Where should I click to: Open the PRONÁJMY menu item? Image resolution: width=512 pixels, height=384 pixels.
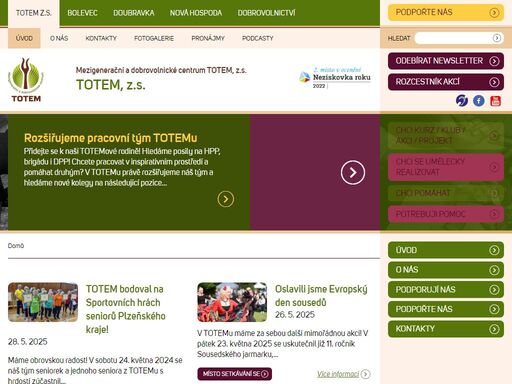pos(208,38)
